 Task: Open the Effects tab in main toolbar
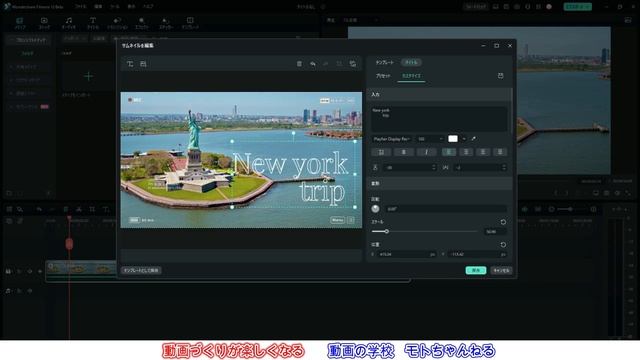pyautogui.click(x=142, y=23)
